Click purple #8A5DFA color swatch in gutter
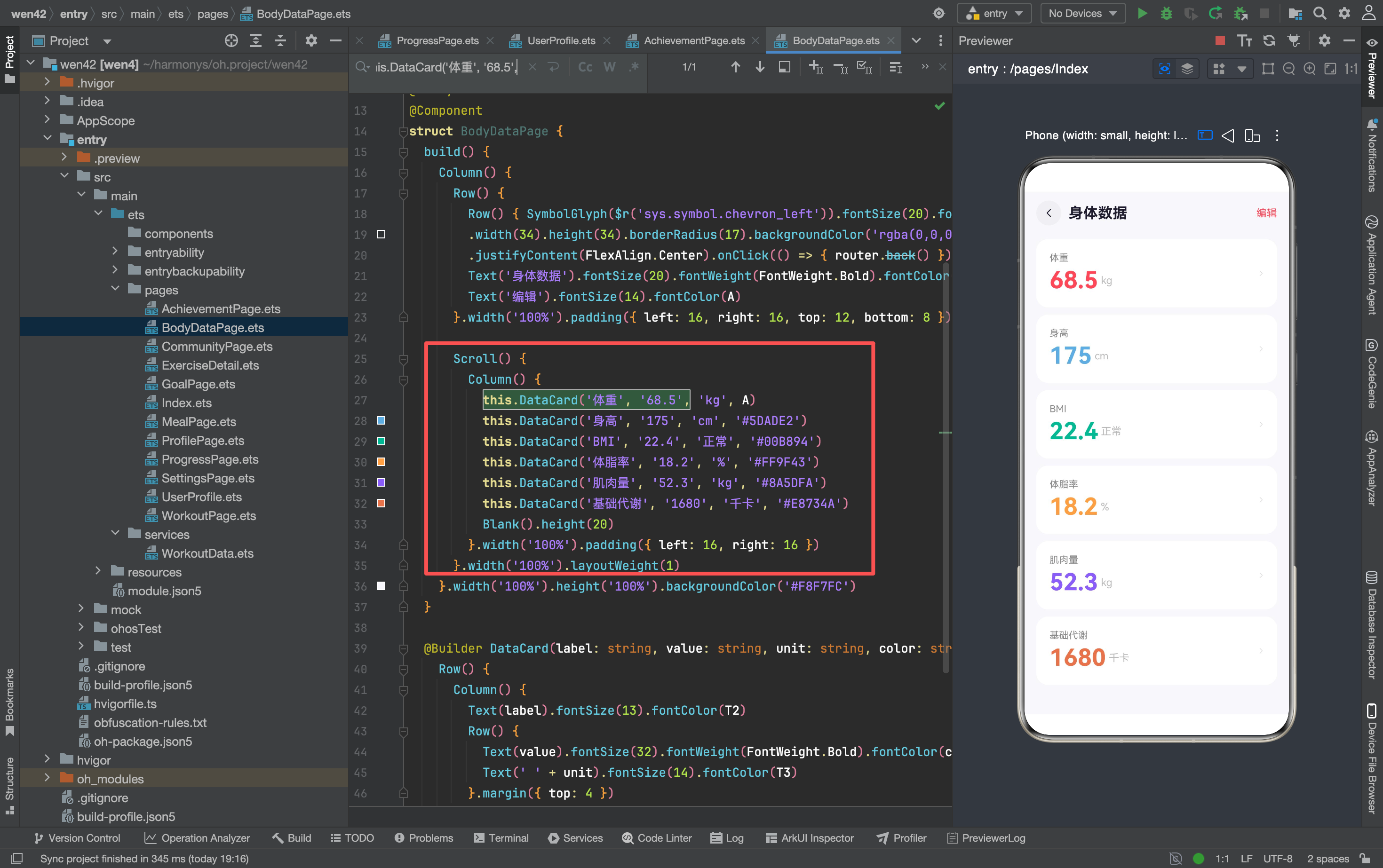The image size is (1383, 868). tap(381, 482)
